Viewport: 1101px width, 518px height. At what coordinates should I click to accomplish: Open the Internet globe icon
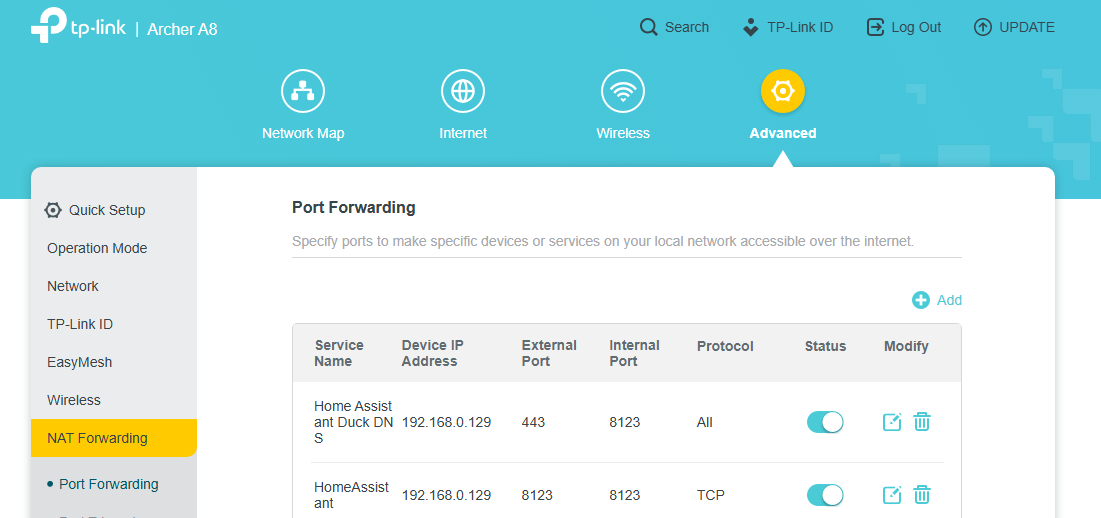[463, 91]
